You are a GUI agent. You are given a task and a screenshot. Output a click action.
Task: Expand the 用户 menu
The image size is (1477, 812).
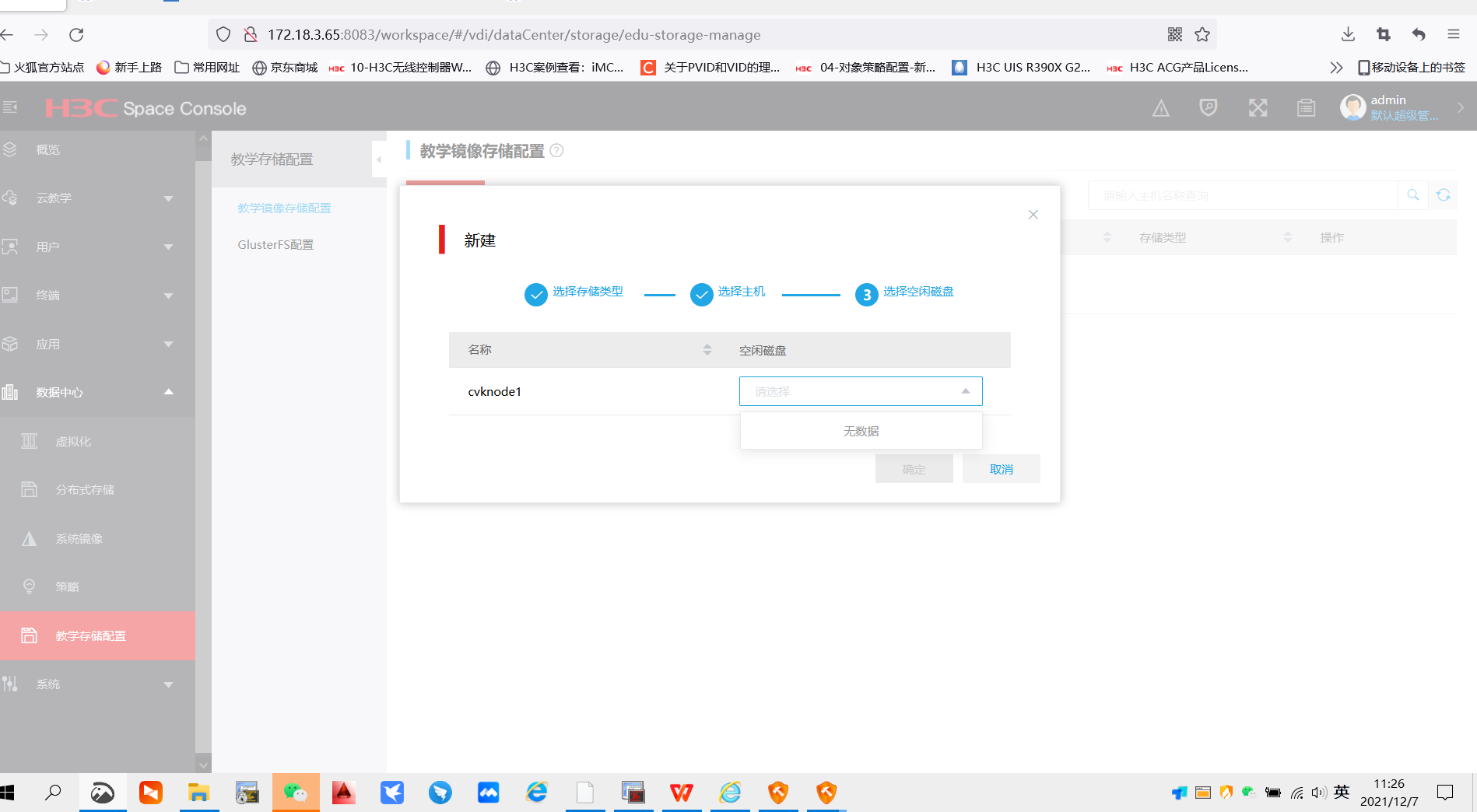point(97,247)
